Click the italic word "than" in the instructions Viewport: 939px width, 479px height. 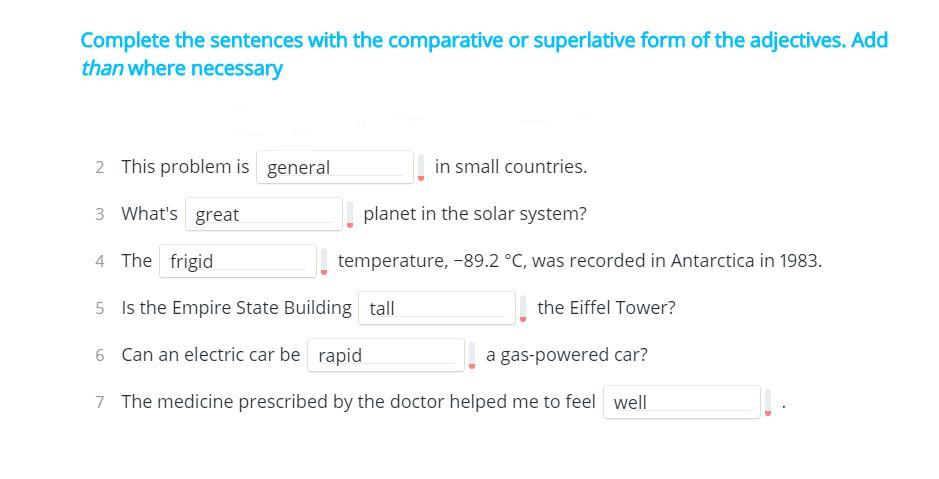(102, 68)
